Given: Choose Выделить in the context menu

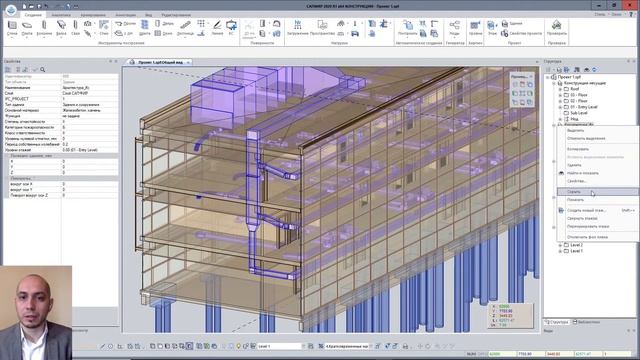Looking at the screenshot, I should coord(597,130).
